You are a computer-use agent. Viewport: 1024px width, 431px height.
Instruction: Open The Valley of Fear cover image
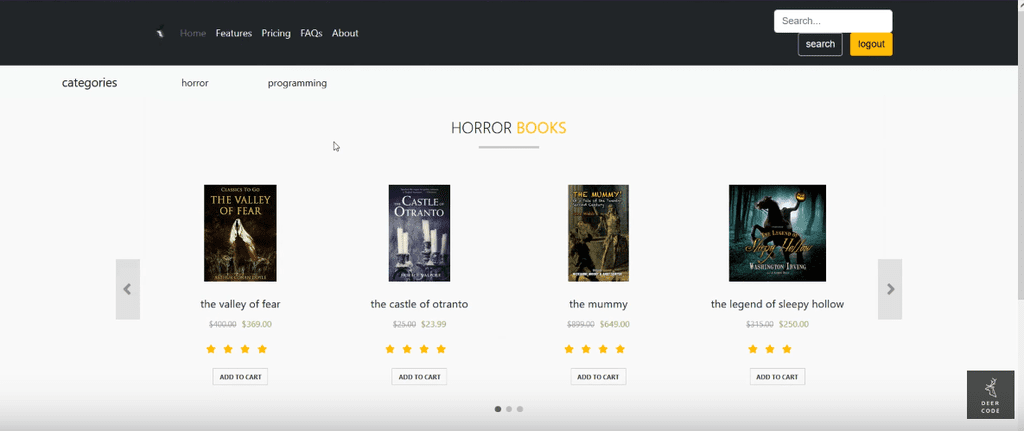pos(240,233)
